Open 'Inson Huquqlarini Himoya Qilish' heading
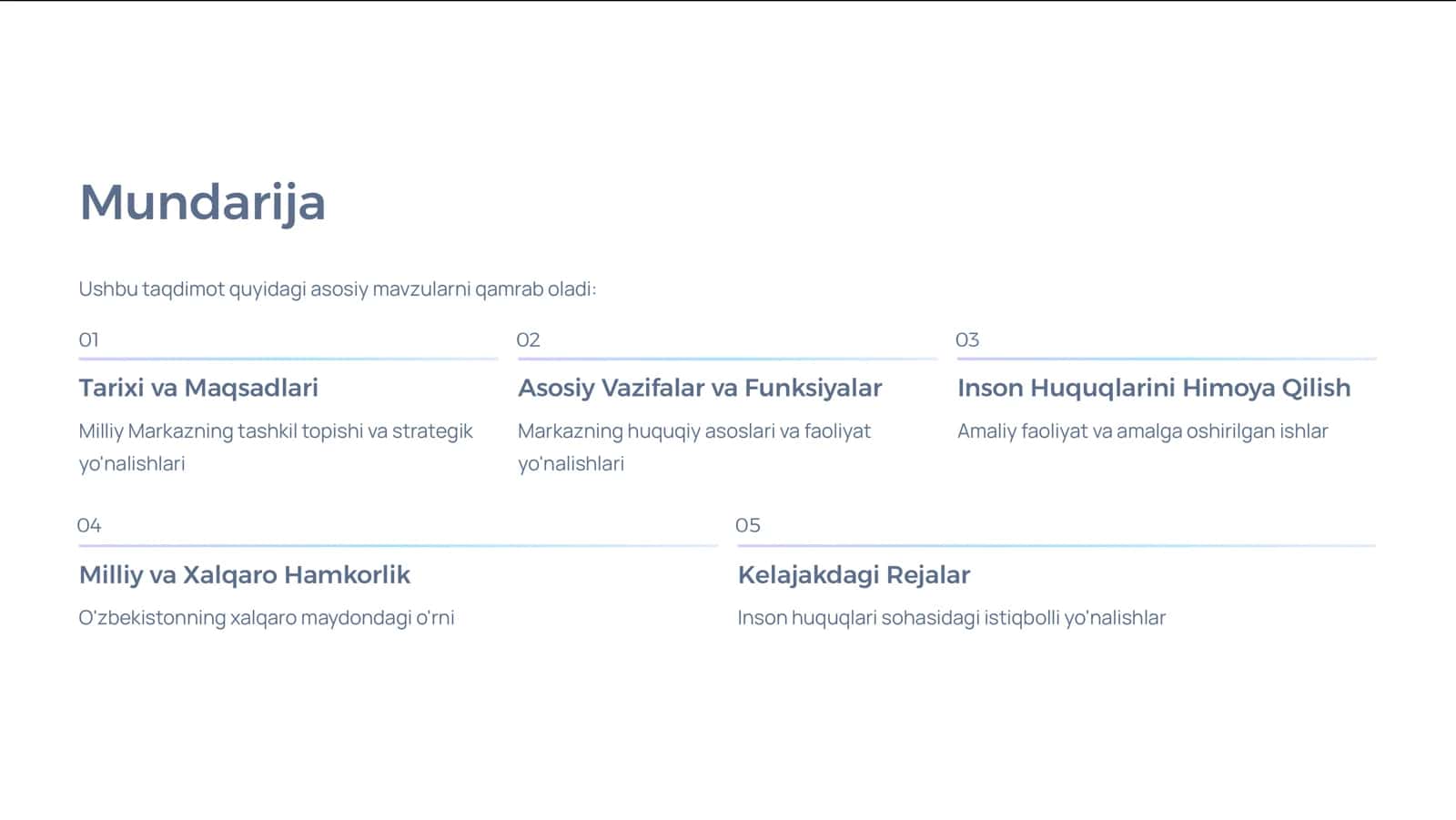Screen dimensions: 1456x820 (x=1154, y=388)
